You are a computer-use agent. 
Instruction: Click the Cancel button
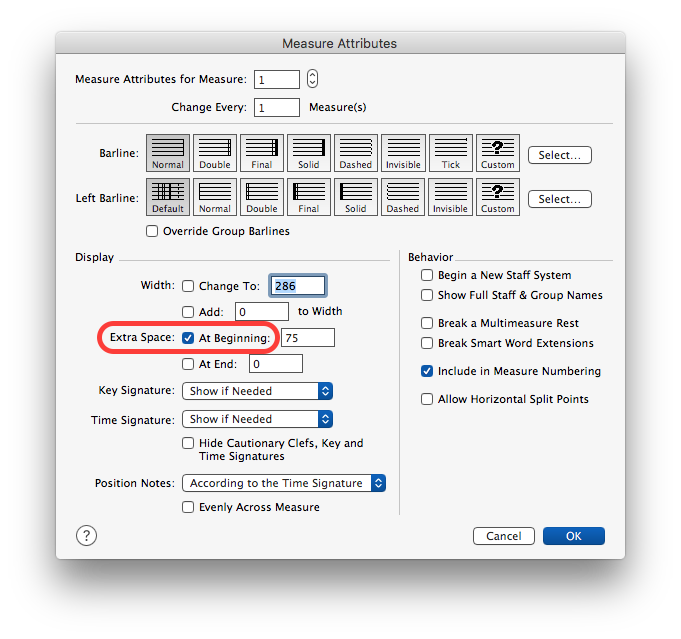tap(503, 536)
